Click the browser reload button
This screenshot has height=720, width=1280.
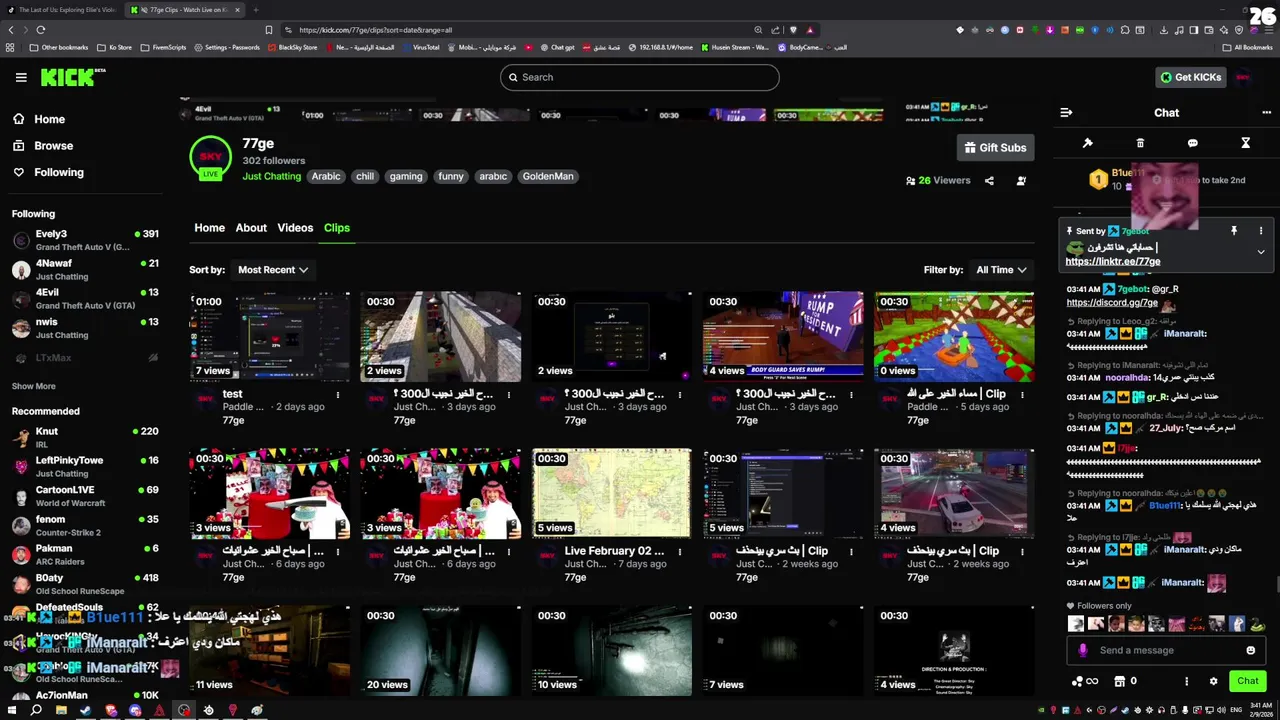click(41, 30)
